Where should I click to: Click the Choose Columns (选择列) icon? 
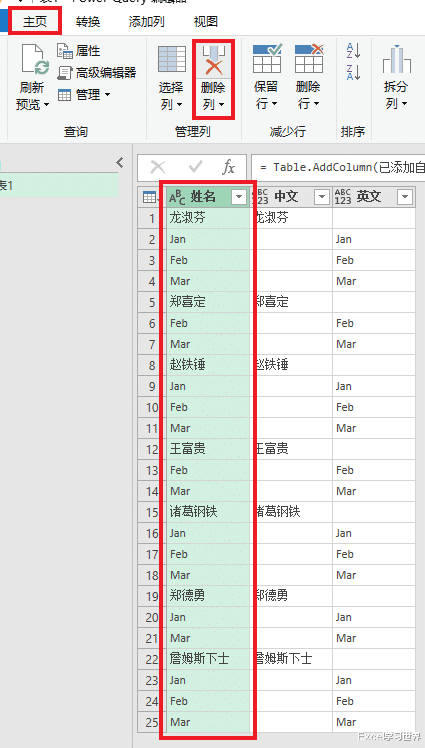(171, 60)
